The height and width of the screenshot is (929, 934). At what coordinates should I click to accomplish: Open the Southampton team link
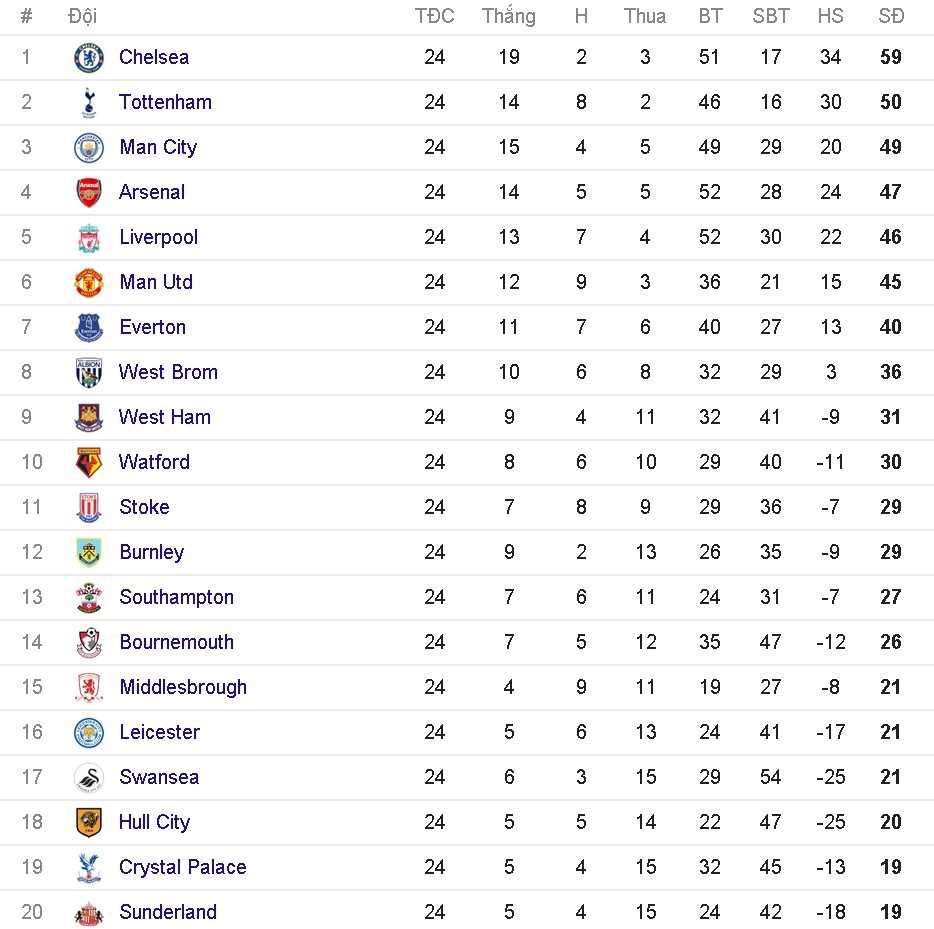(176, 597)
